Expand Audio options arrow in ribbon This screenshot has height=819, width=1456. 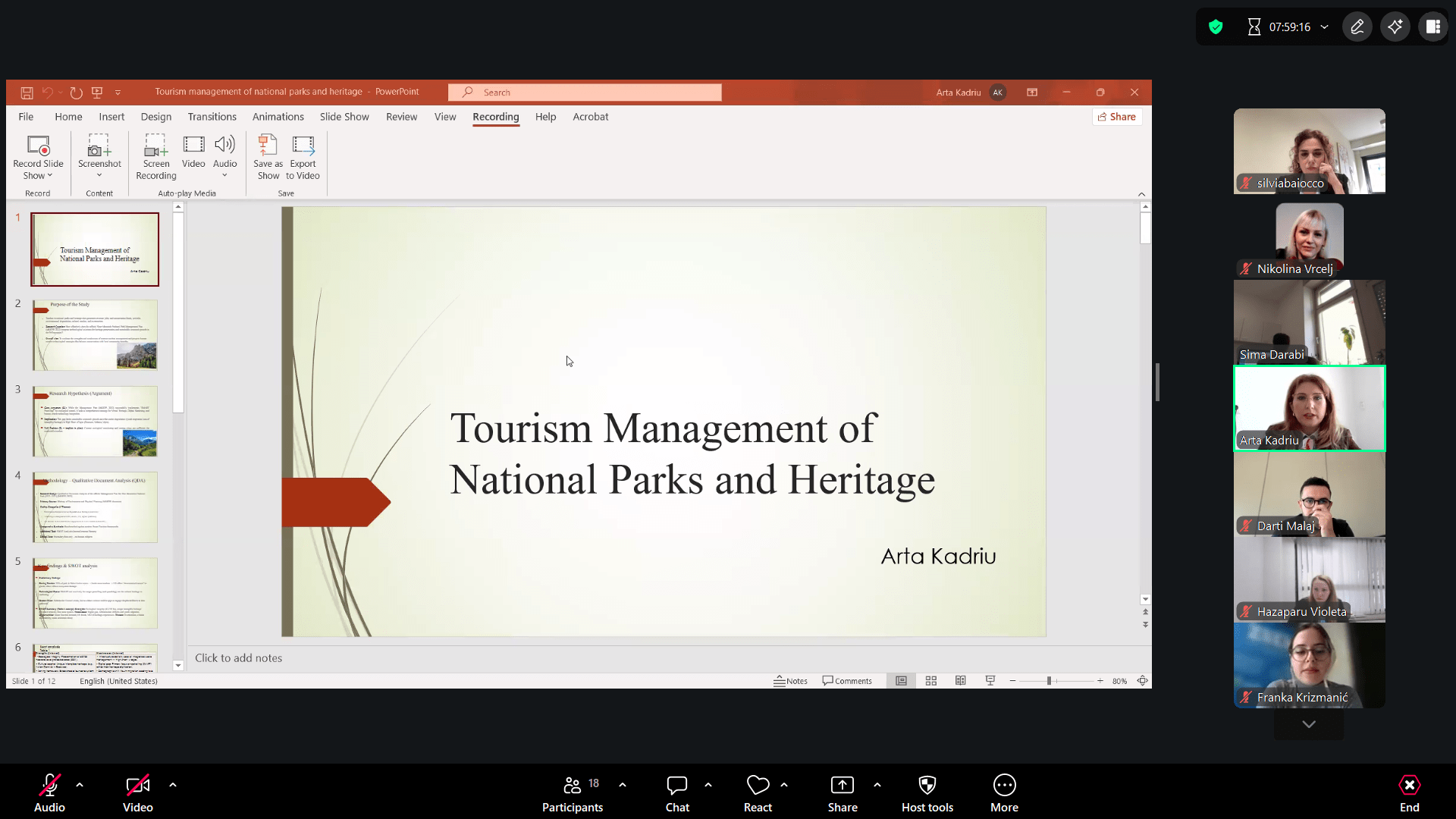coord(224,176)
